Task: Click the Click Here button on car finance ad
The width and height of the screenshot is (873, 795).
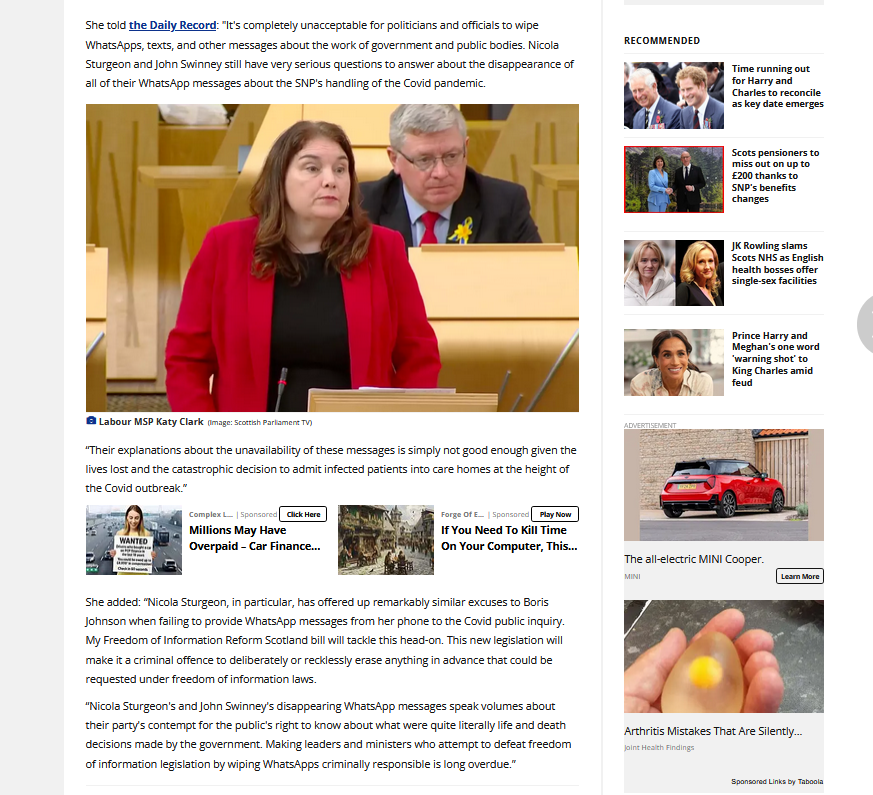Action: click(x=303, y=514)
